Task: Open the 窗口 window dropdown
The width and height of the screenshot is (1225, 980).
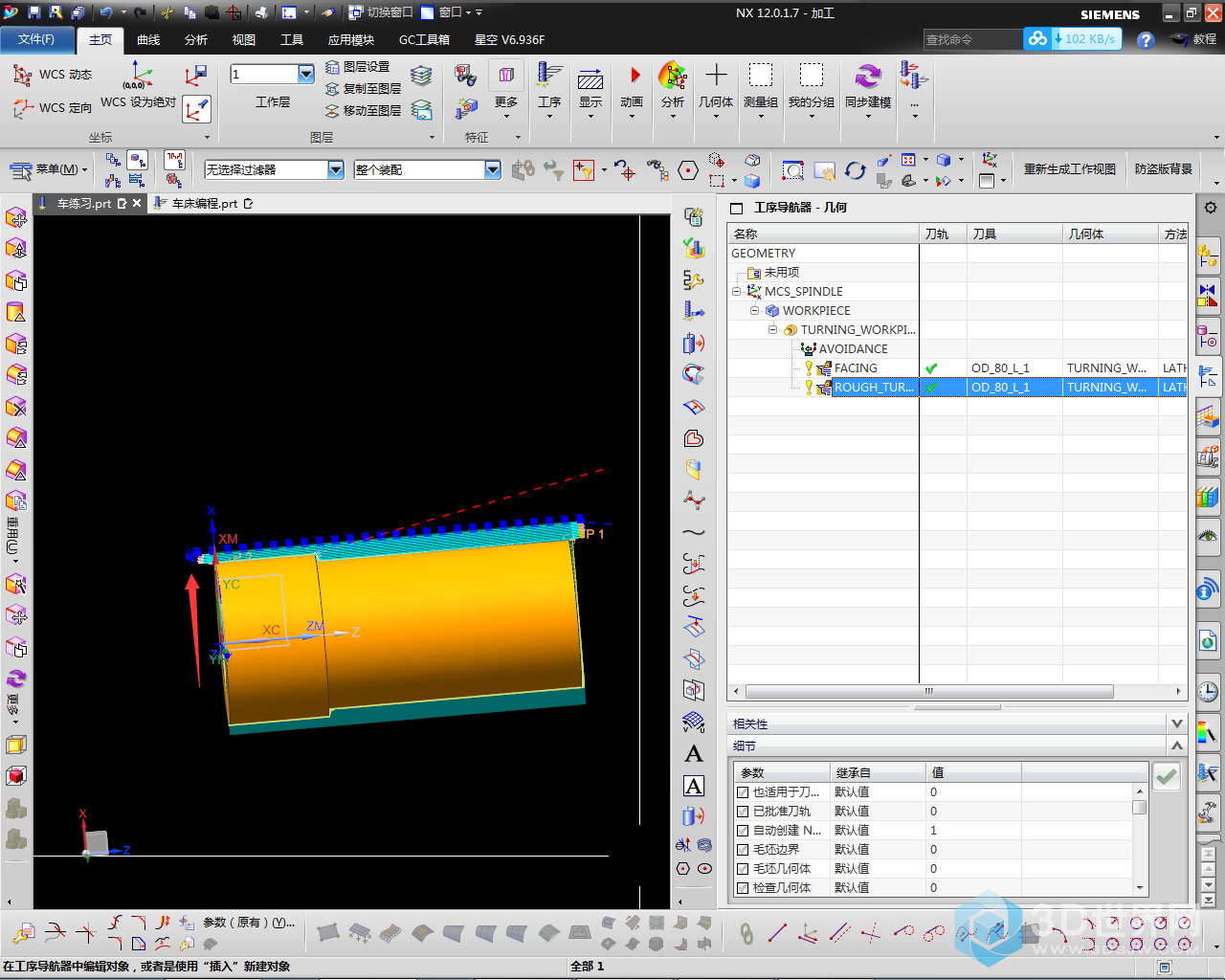Action: [x=452, y=12]
